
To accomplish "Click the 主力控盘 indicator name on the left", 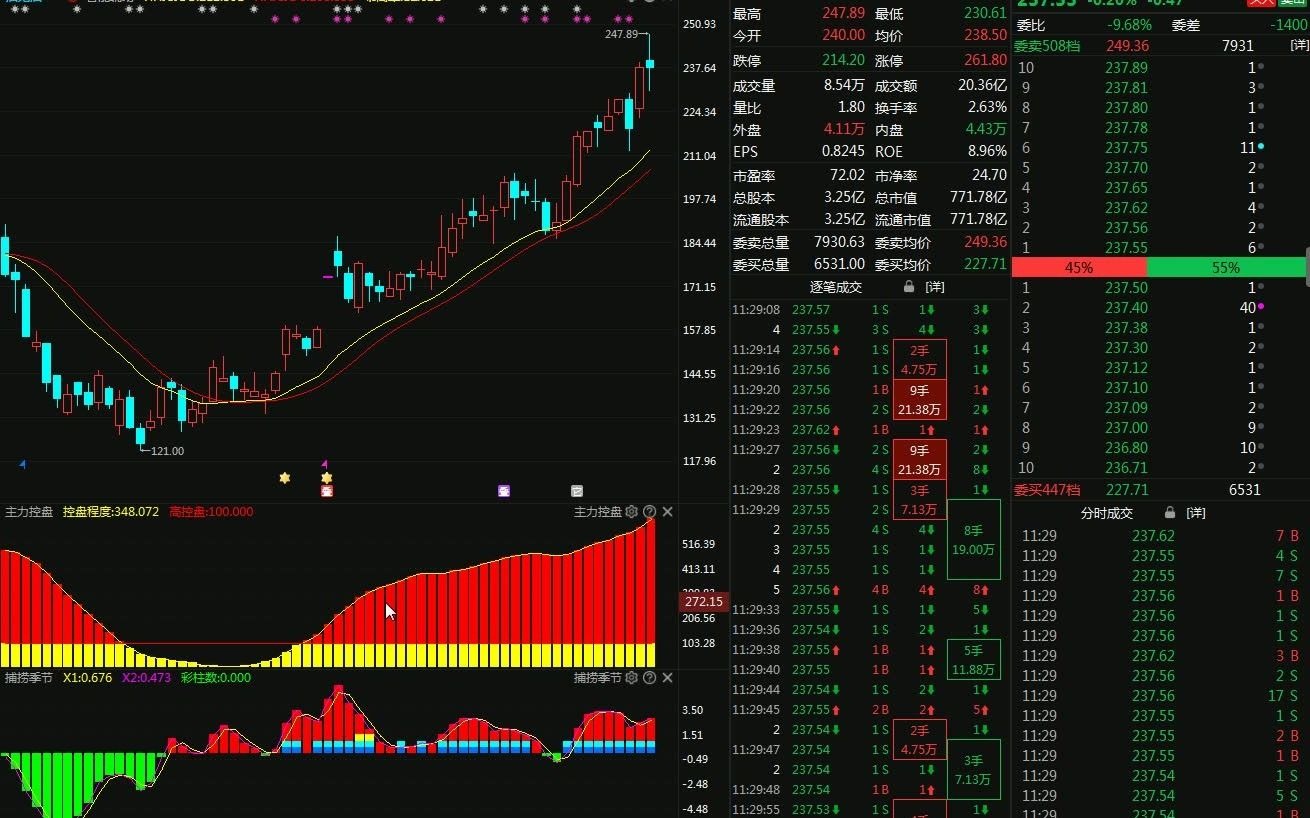I will click(29, 512).
